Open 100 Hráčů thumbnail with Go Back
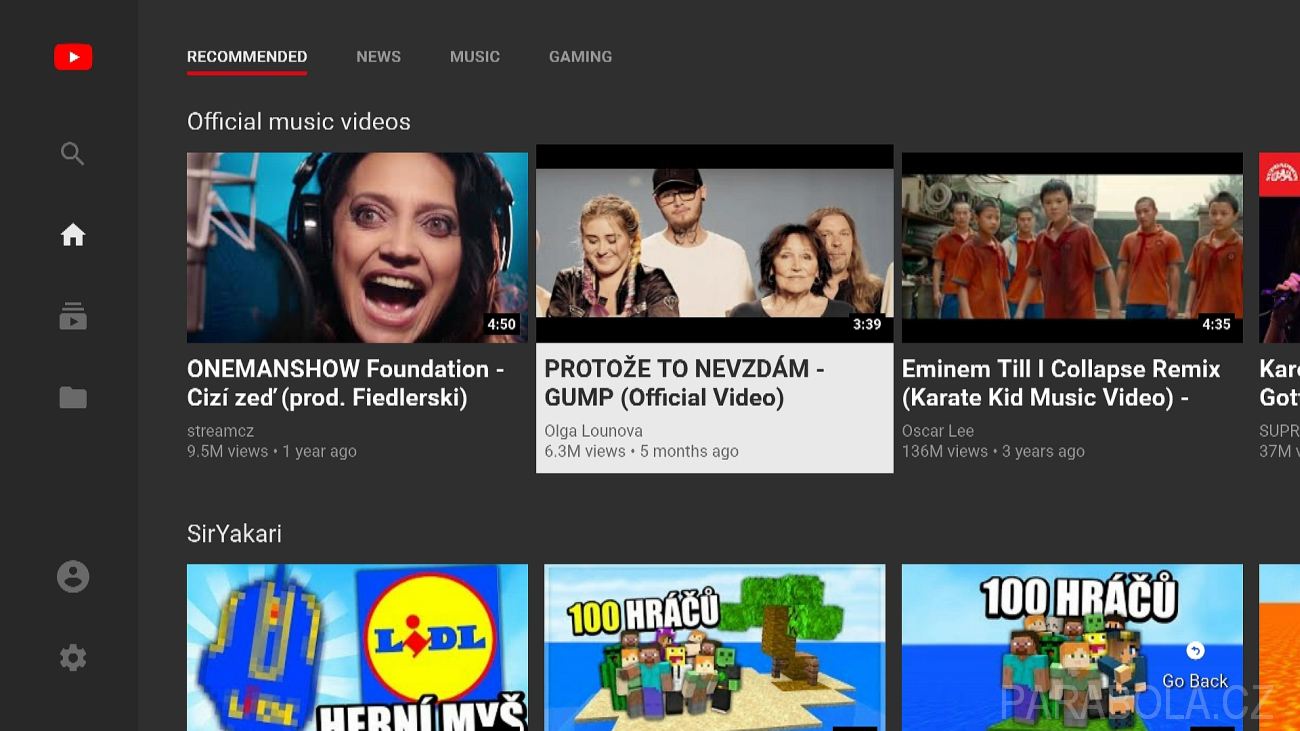This screenshot has height=731, width=1300. (x=1072, y=647)
